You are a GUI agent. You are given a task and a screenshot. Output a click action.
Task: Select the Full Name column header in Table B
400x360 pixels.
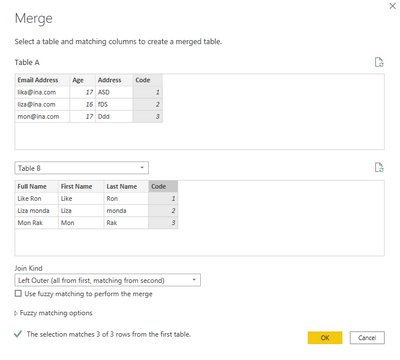[37, 186]
